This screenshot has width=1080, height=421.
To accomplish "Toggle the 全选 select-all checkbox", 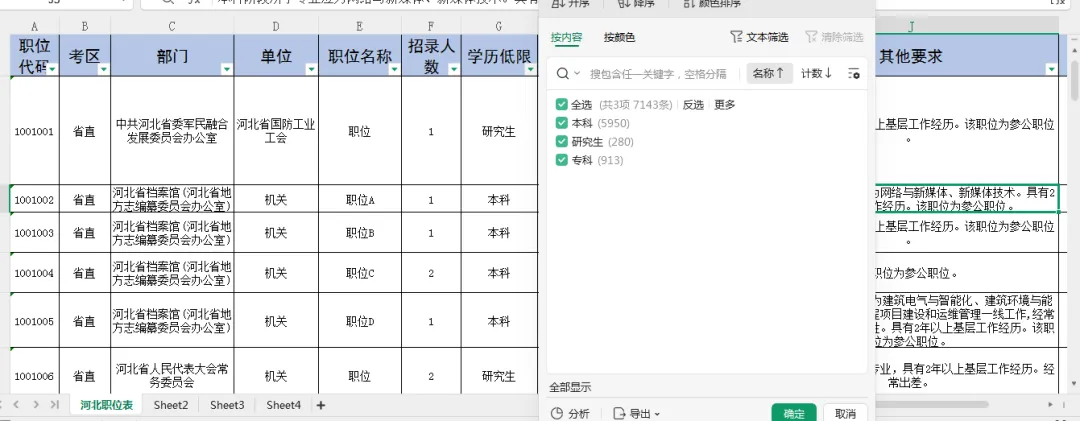I will pos(561,105).
